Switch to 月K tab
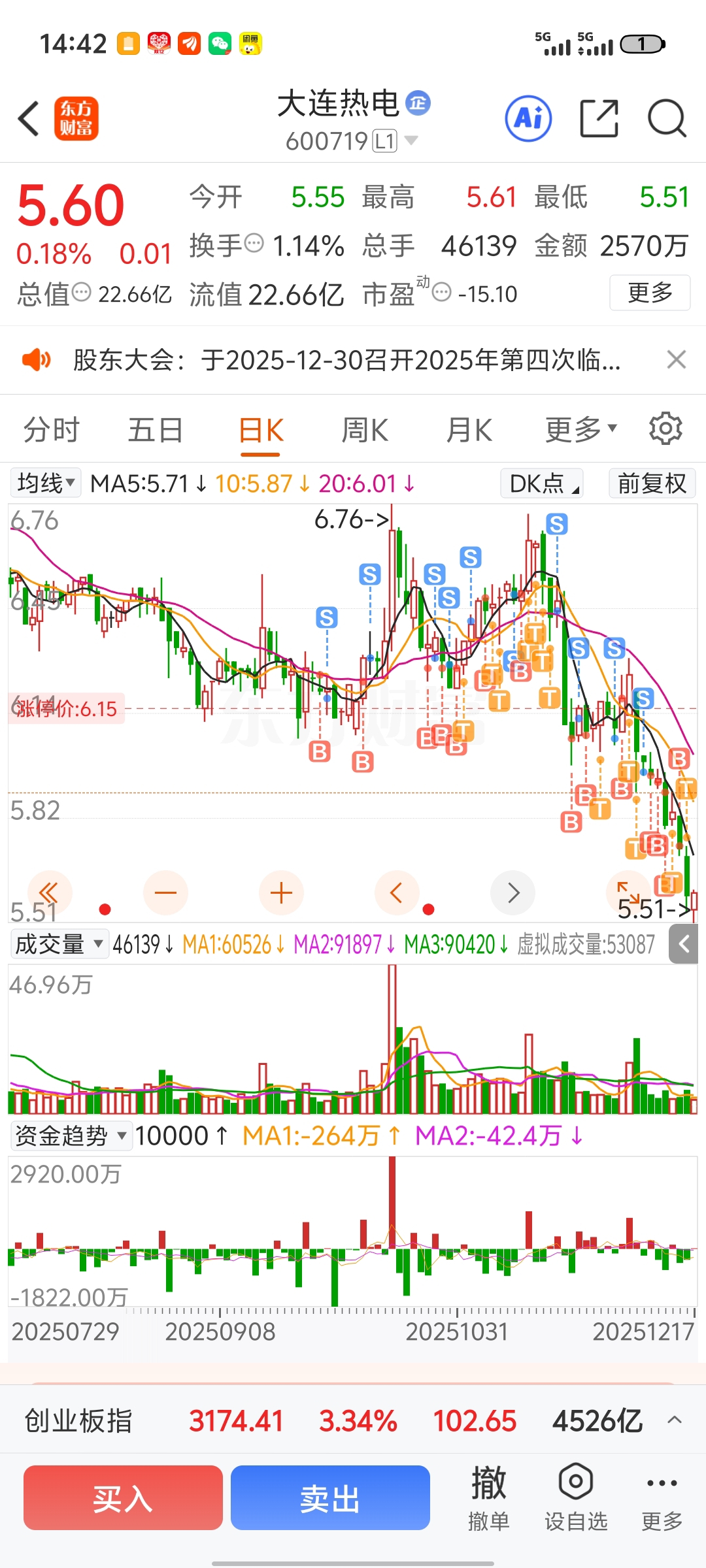This screenshot has width=706, height=1568. pos(469,430)
